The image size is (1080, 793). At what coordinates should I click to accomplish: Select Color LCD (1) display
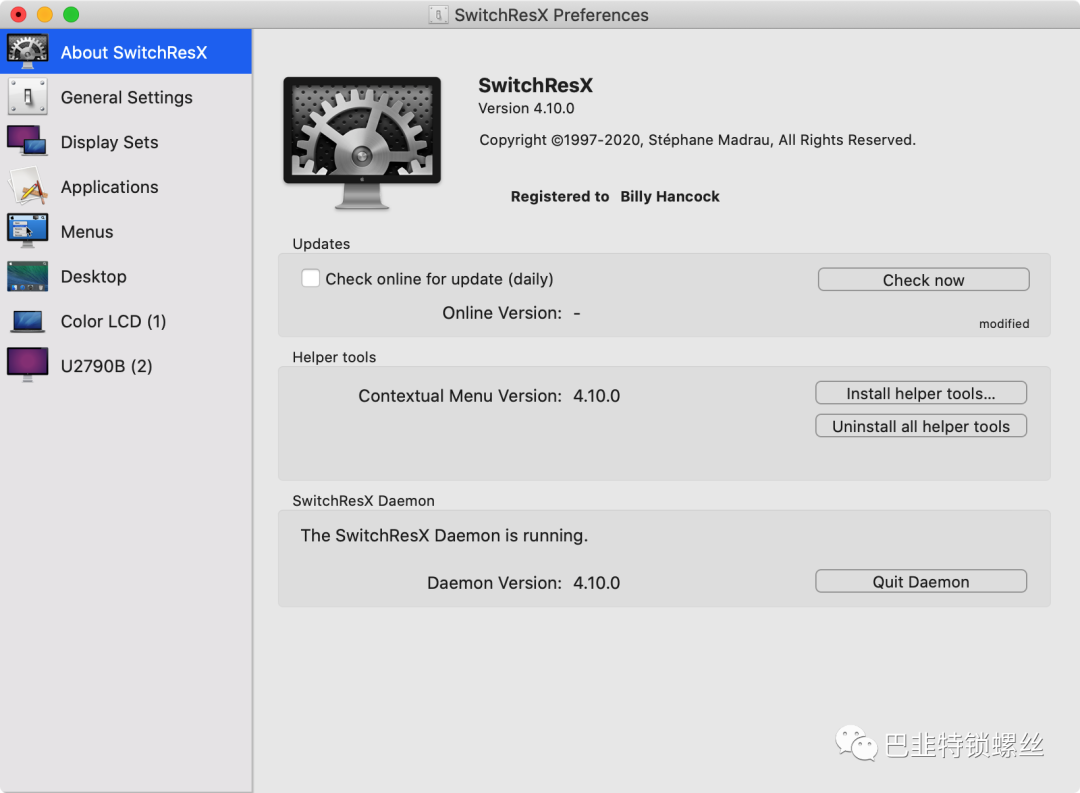(126, 321)
